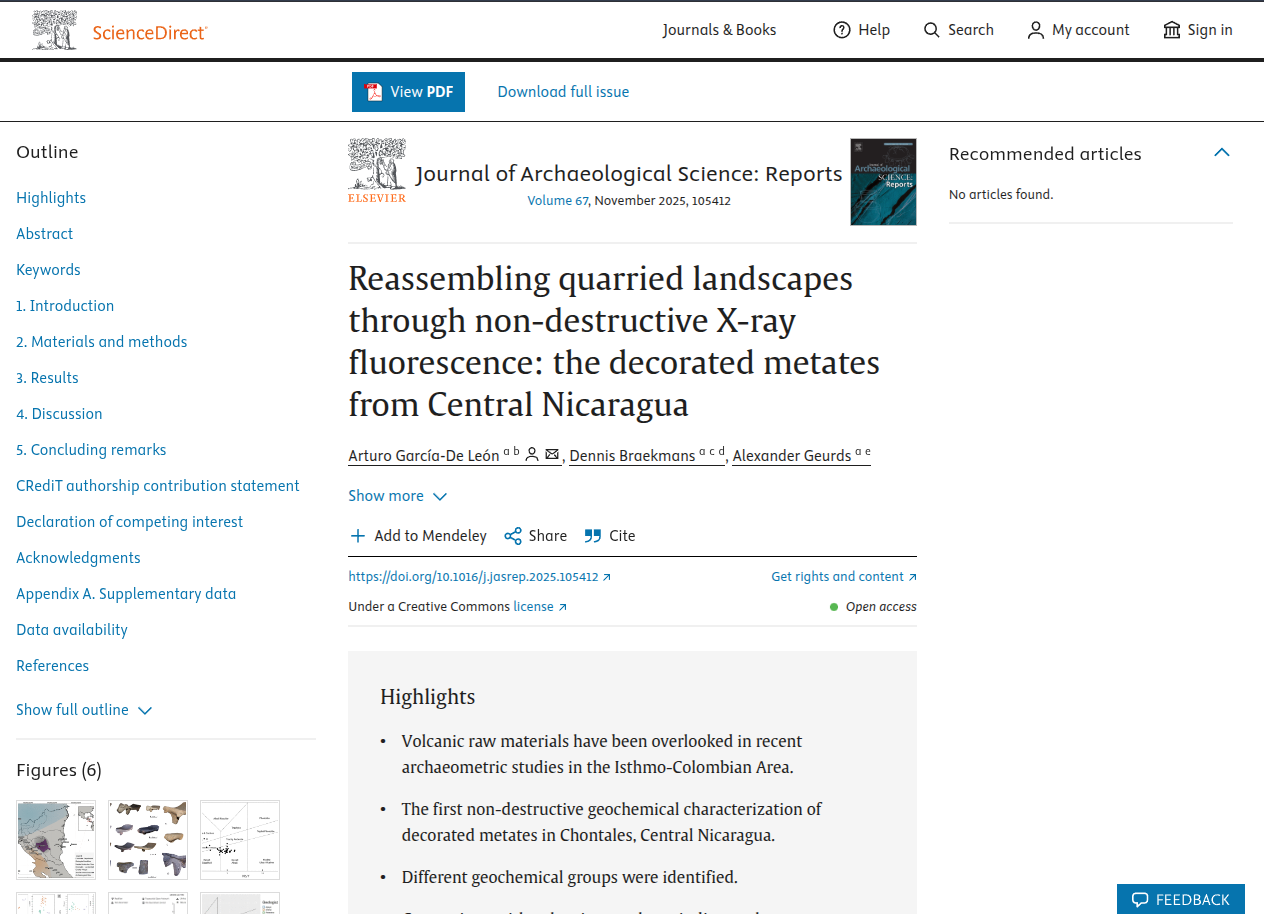Click the Sign in institution icon
This screenshot has height=914, width=1264.
(x=1172, y=30)
